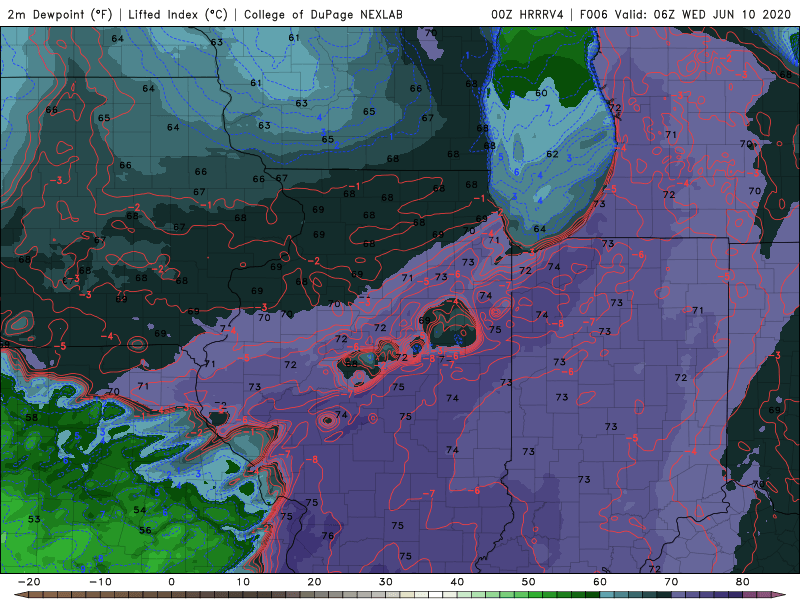800x600 pixels.
Task: Click the '2m Dewpoint (°F)' title text
Action: [x=59, y=15]
